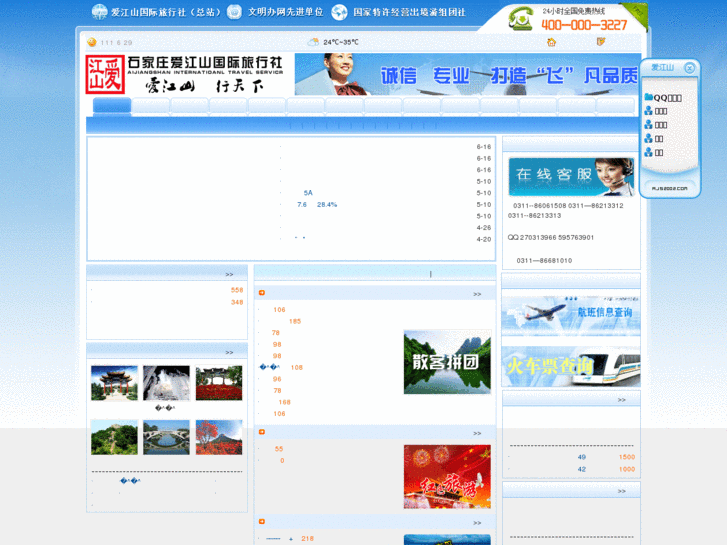Image resolution: width=727 pixels, height=545 pixels.
Task: Click the 文明办网先进单位 header link
Action: [286, 12]
